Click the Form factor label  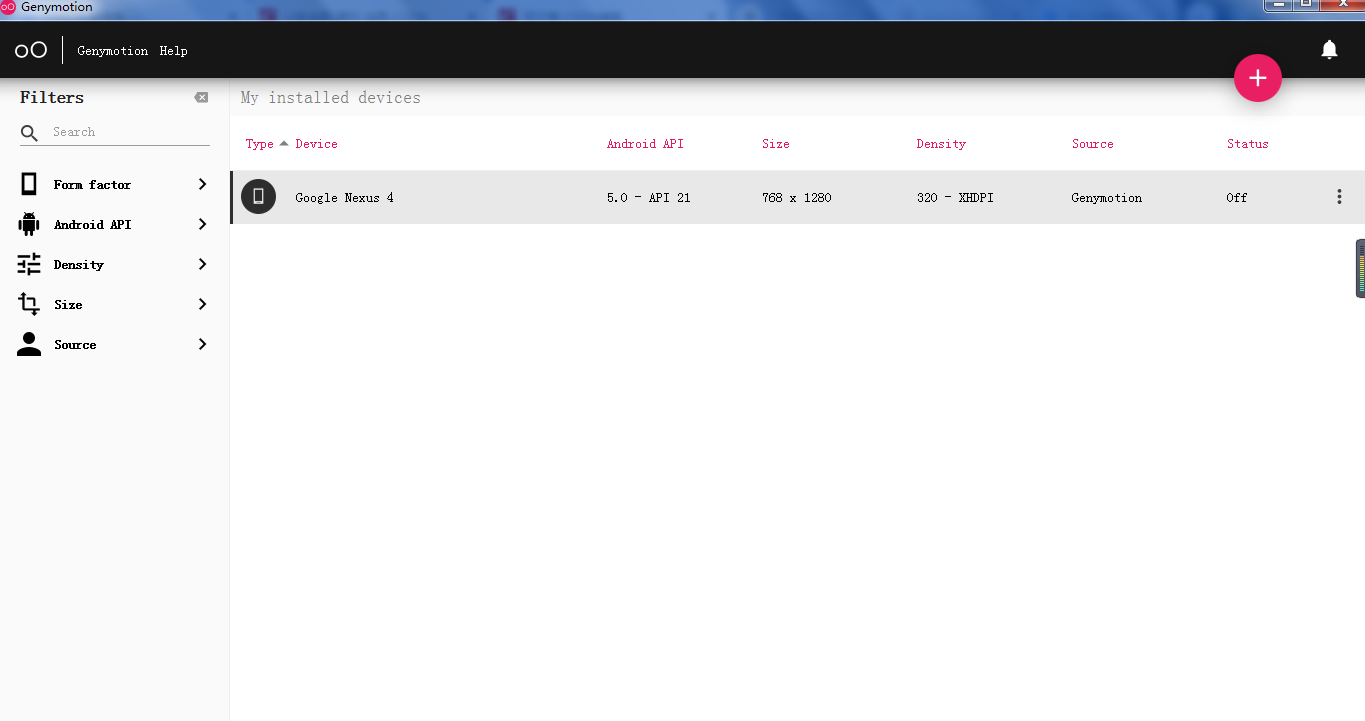point(92,185)
